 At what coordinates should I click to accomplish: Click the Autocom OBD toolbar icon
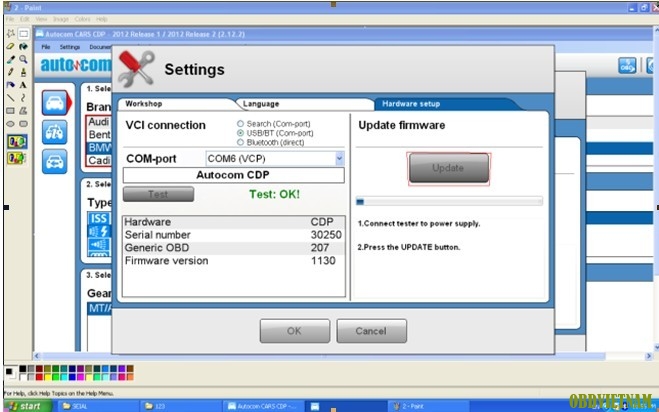click(627, 66)
